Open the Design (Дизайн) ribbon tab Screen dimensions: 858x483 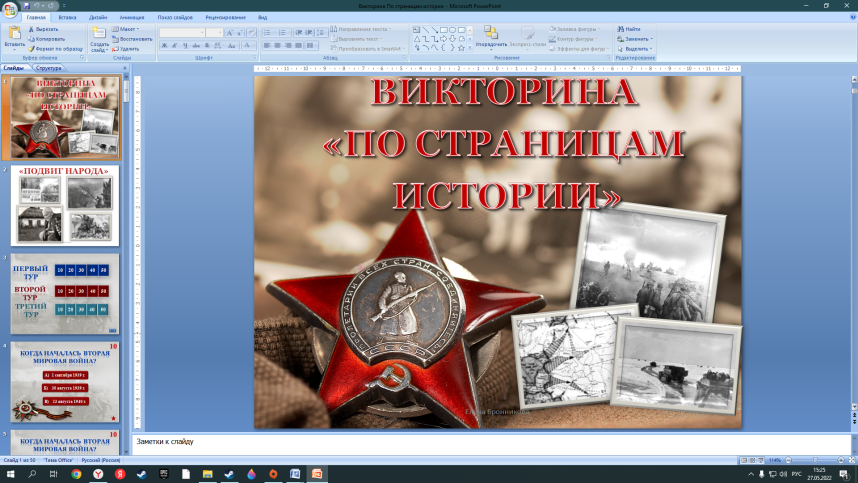98,18
